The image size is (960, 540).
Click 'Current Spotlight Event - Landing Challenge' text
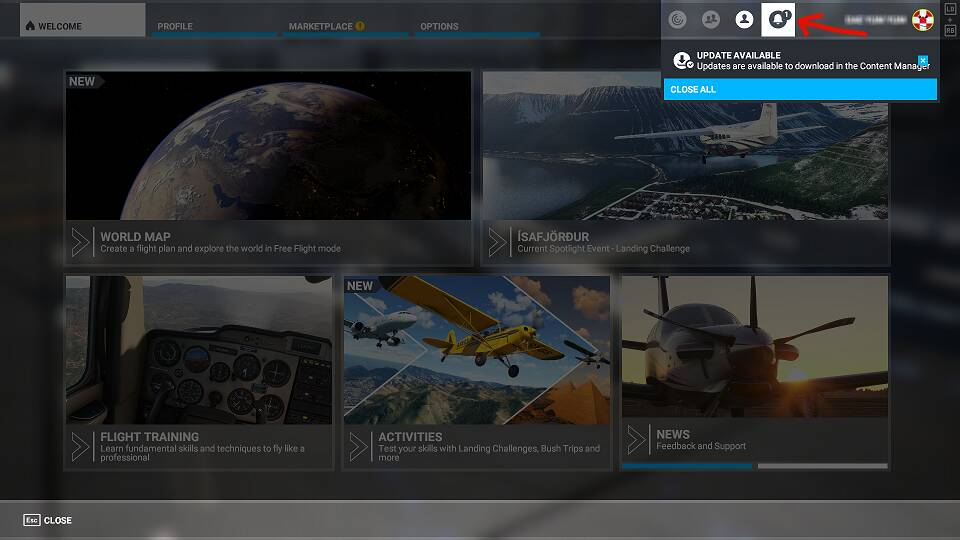603,249
